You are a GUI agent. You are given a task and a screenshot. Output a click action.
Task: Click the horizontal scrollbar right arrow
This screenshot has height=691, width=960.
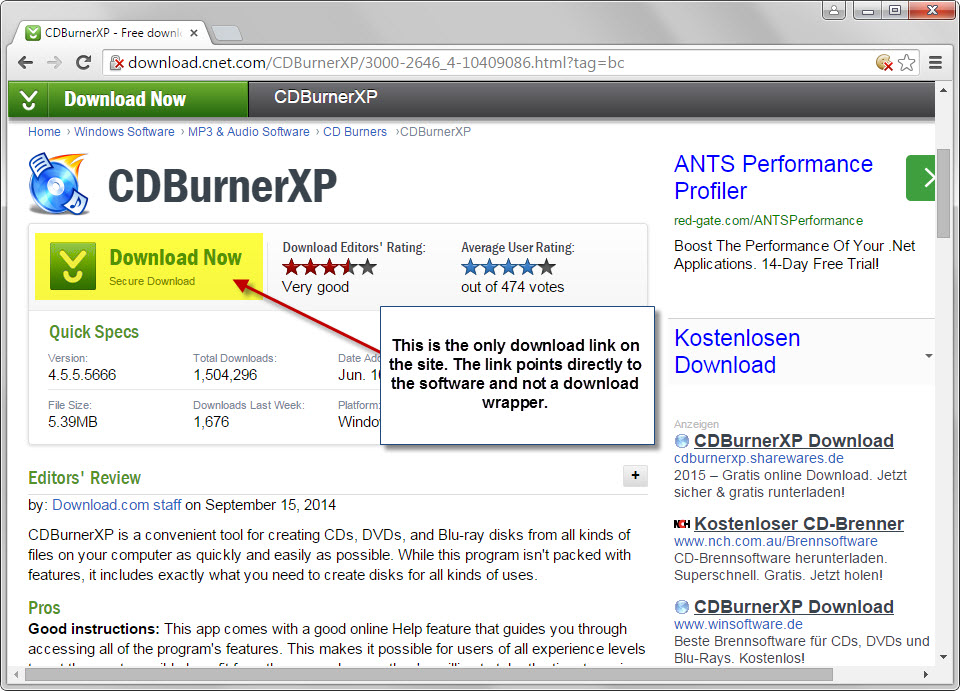click(x=926, y=674)
